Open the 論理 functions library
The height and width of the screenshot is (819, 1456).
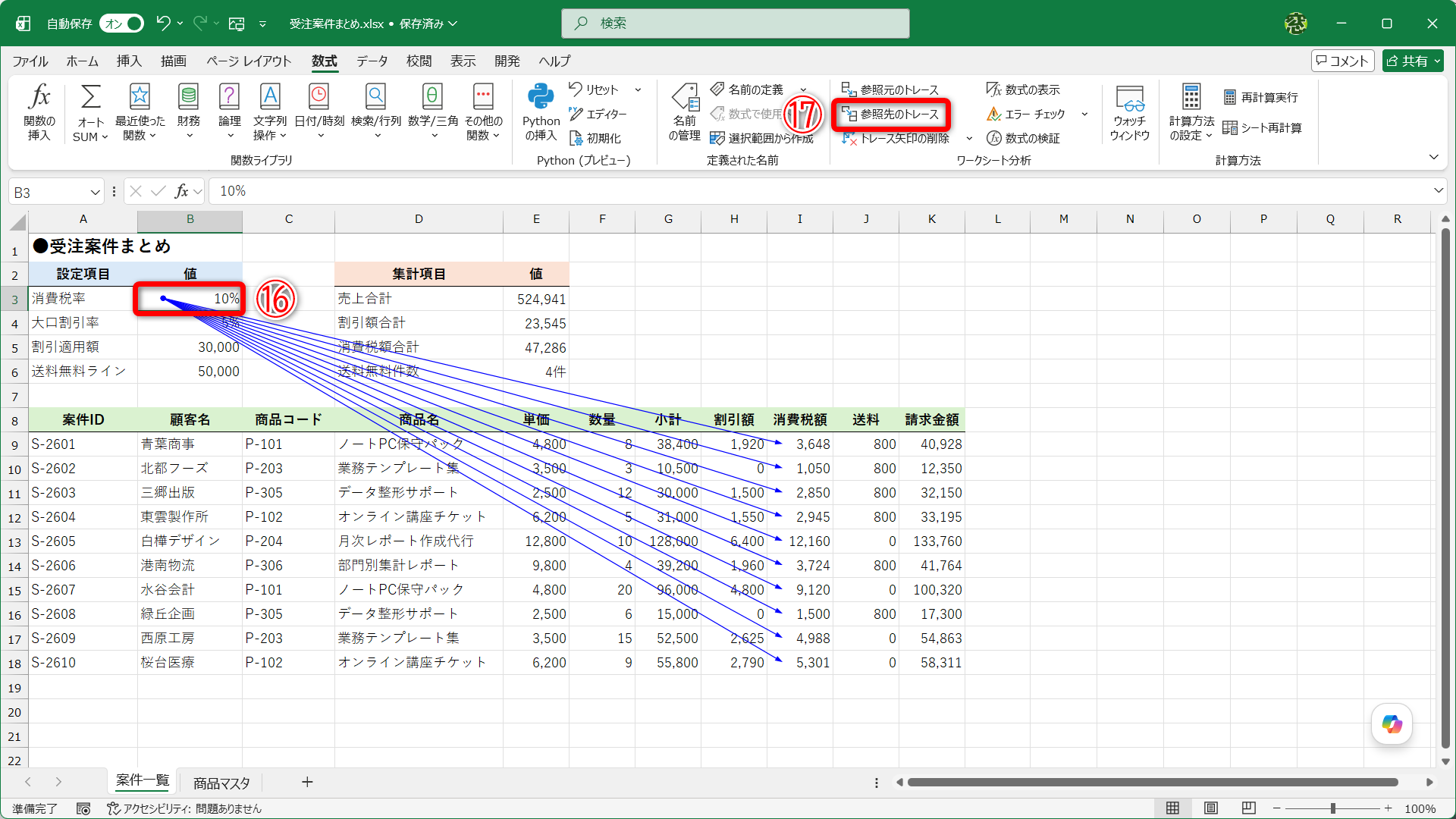(230, 112)
